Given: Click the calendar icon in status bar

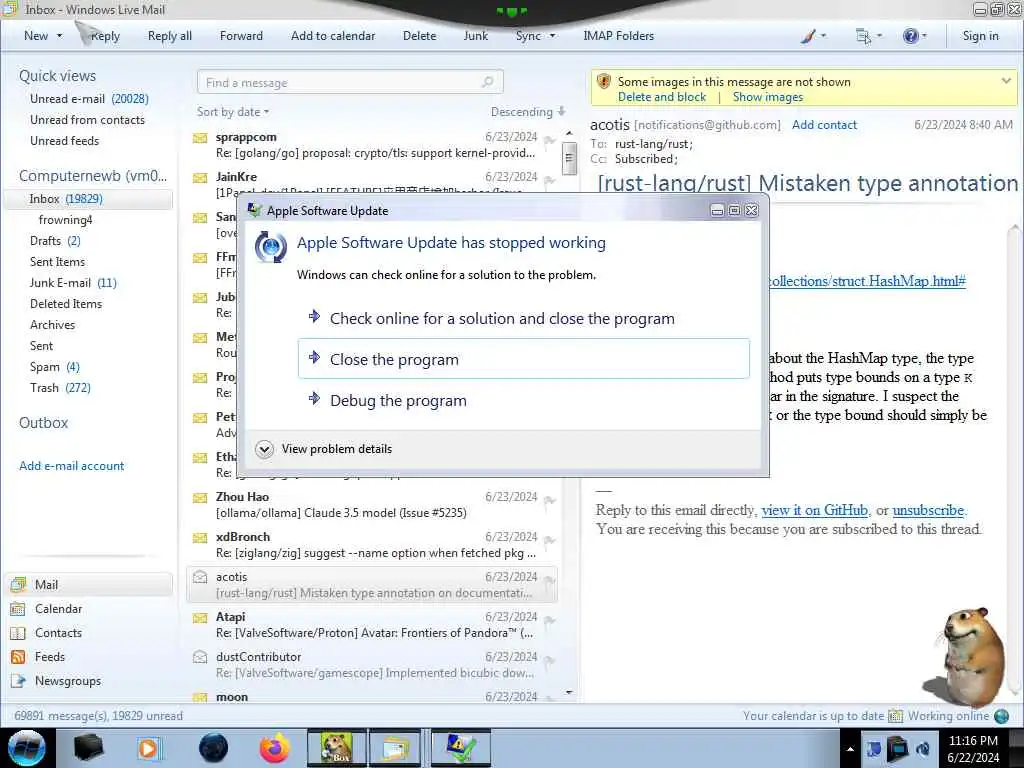Looking at the screenshot, I should pyautogui.click(x=895, y=716).
